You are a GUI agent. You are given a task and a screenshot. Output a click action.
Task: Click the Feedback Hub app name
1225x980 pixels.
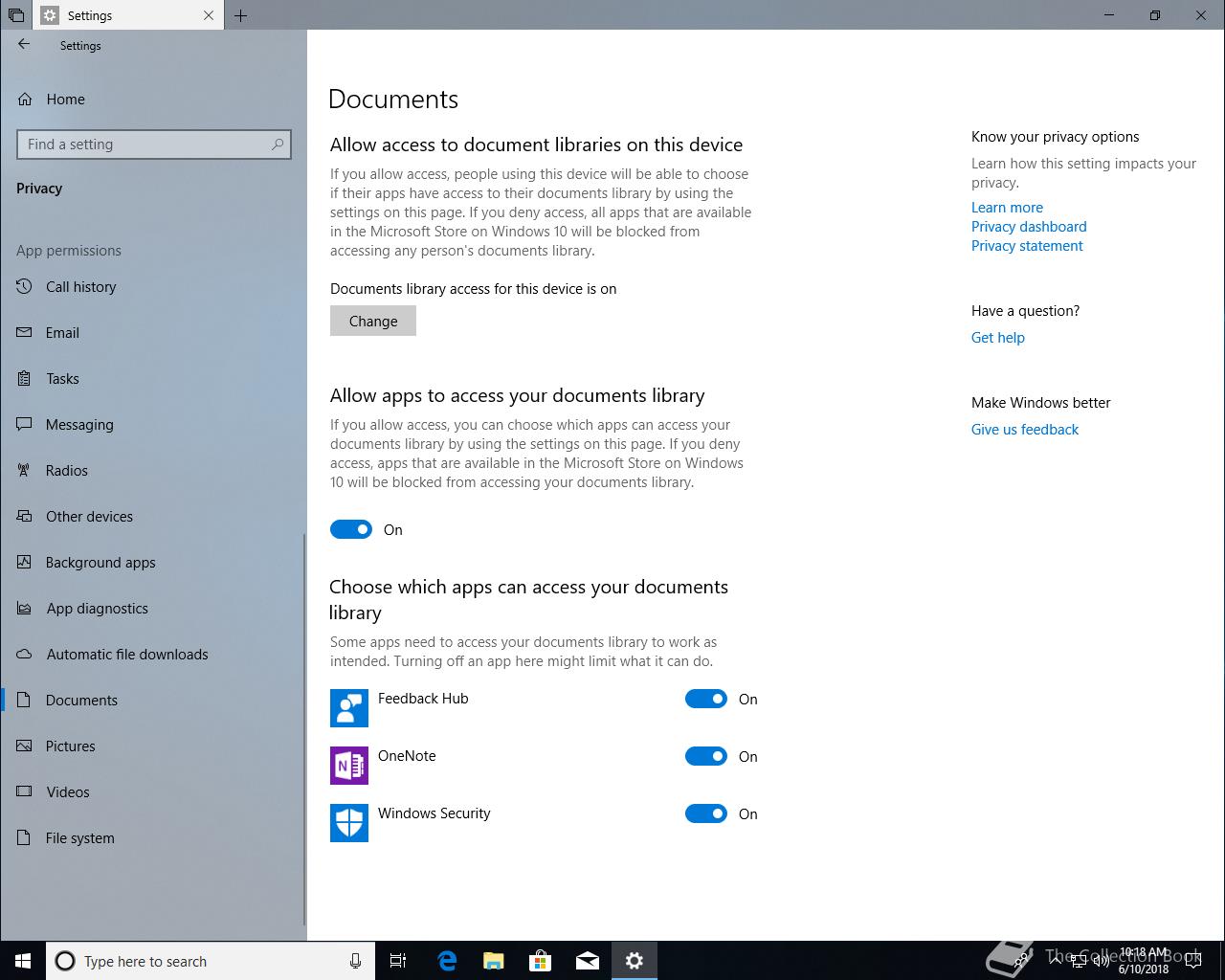(423, 698)
